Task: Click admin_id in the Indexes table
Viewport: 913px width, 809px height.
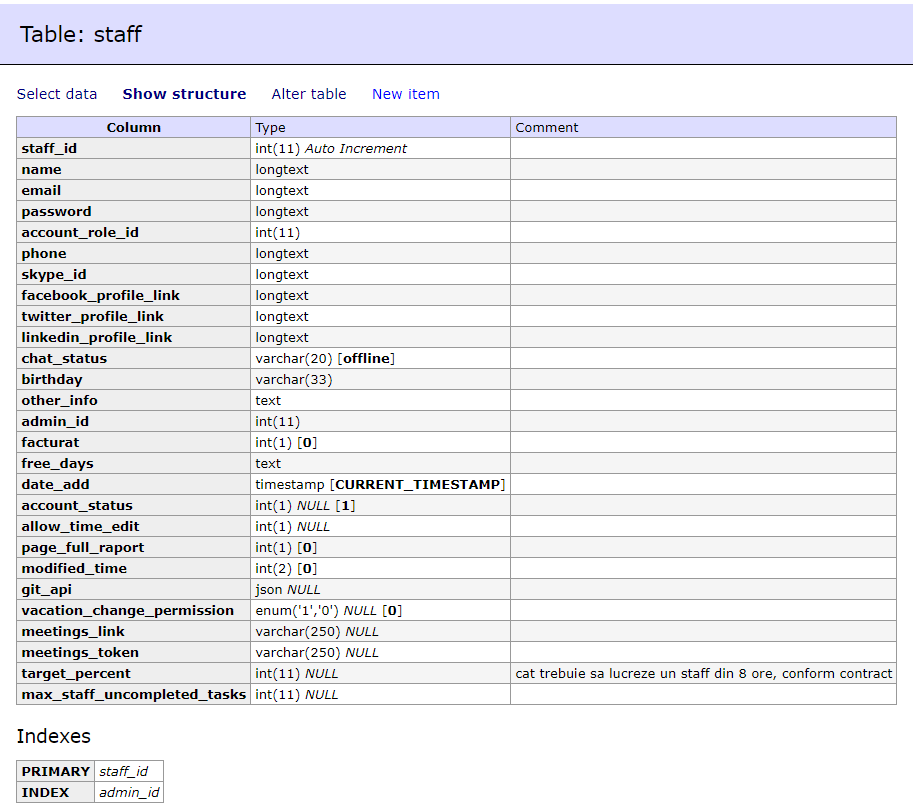Action: coord(129,792)
